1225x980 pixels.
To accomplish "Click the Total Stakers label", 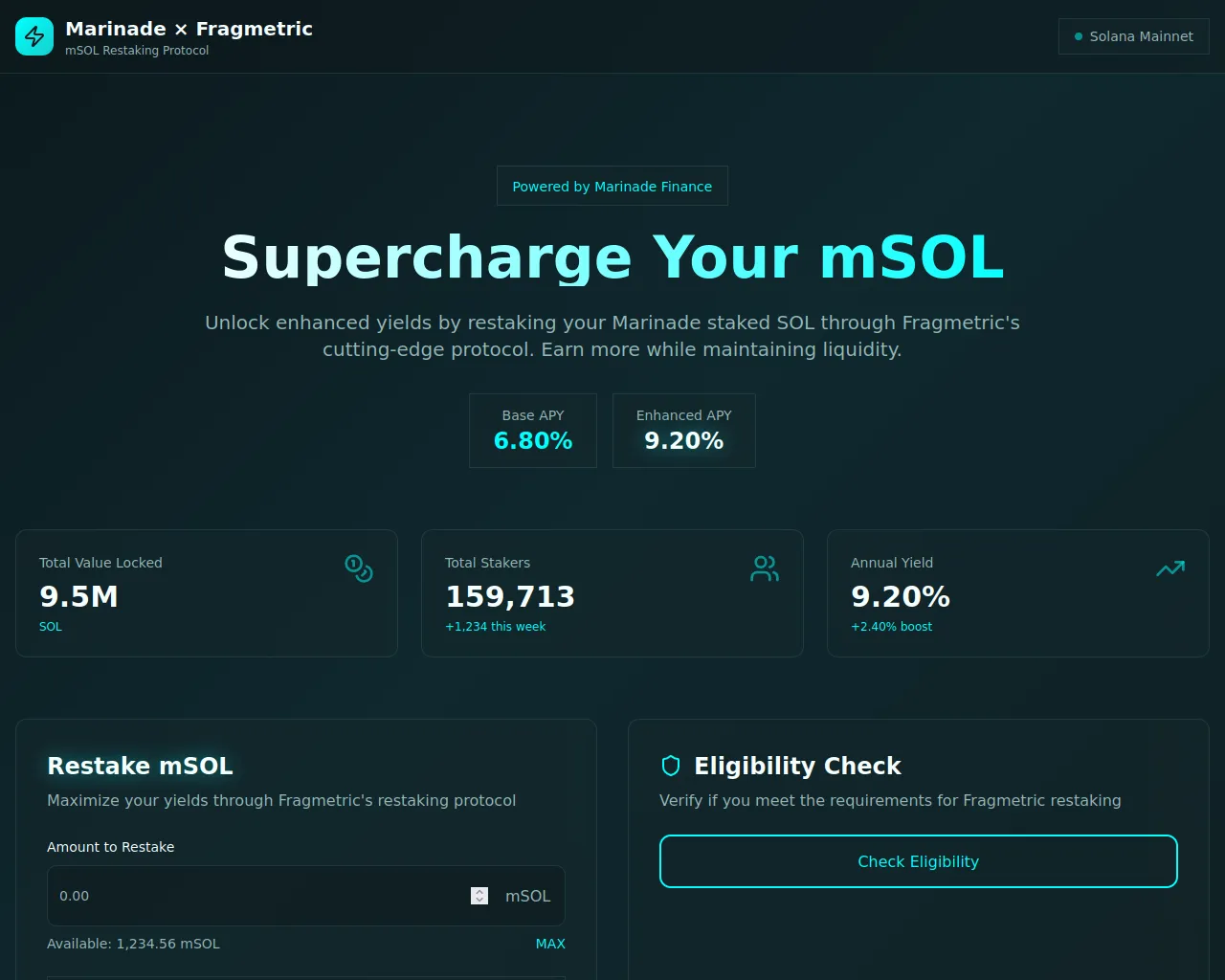I will [x=487, y=563].
